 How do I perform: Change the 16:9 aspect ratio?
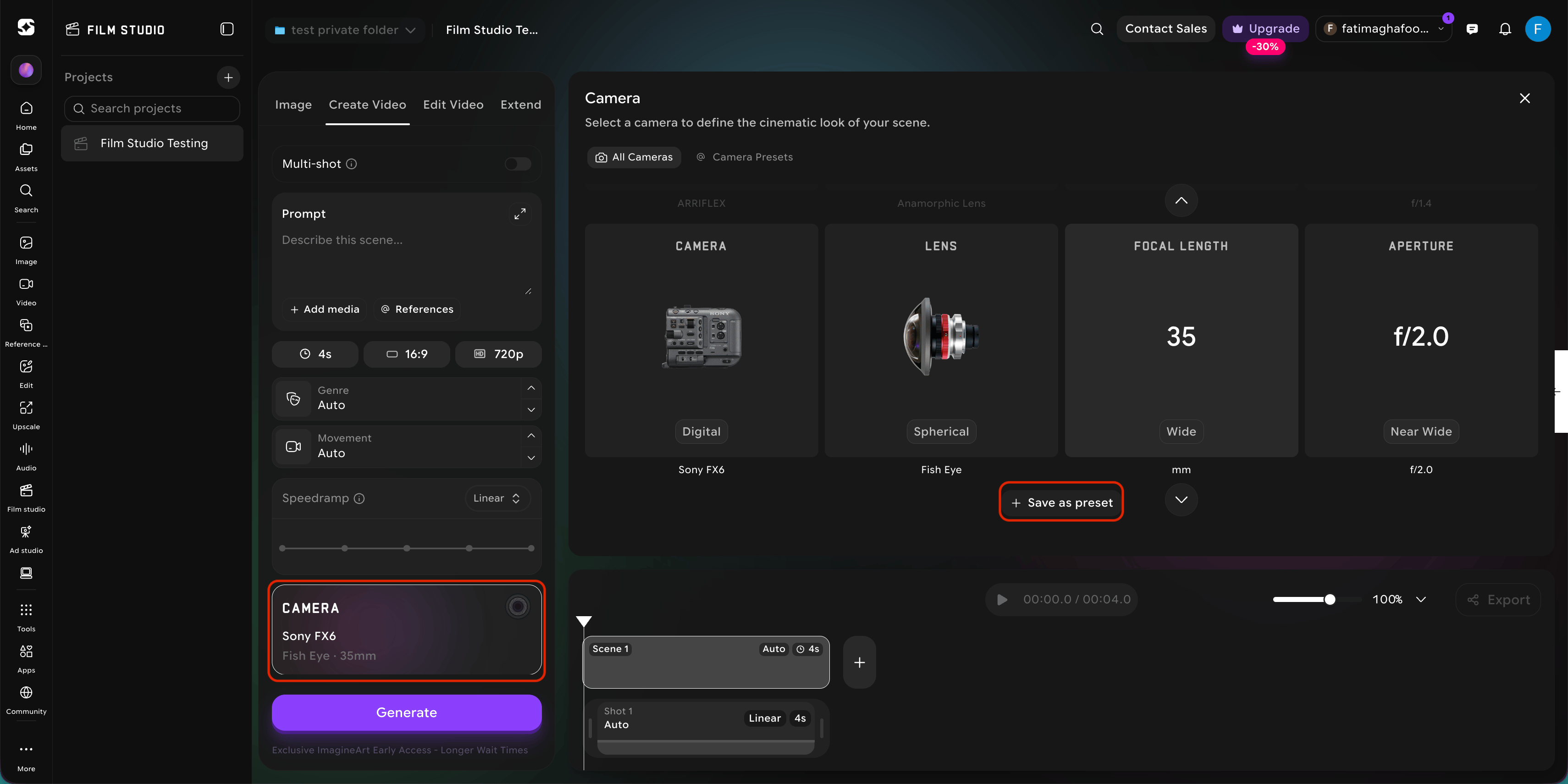tap(407, 354)
